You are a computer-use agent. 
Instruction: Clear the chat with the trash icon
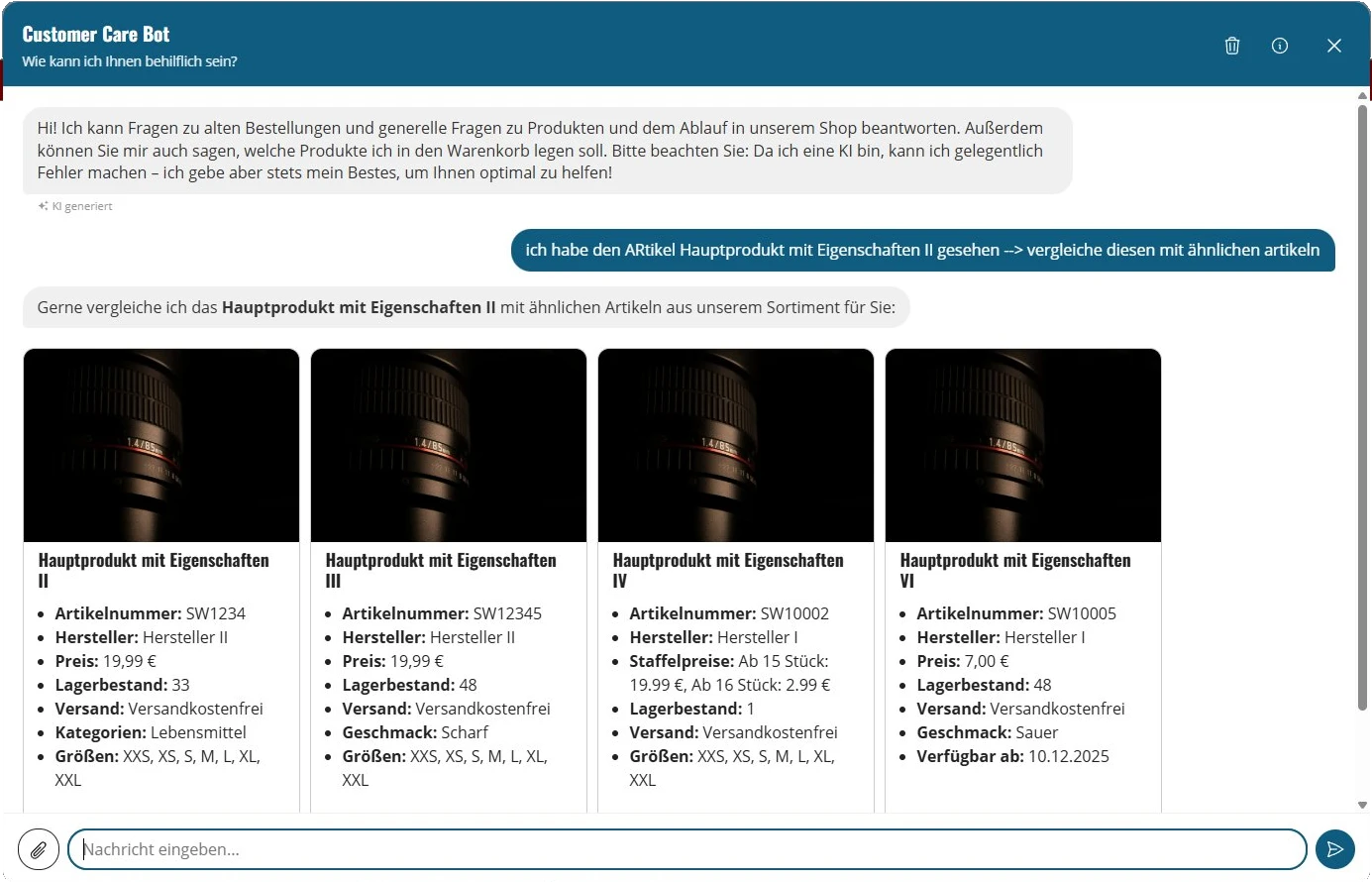coord(1231,46)
